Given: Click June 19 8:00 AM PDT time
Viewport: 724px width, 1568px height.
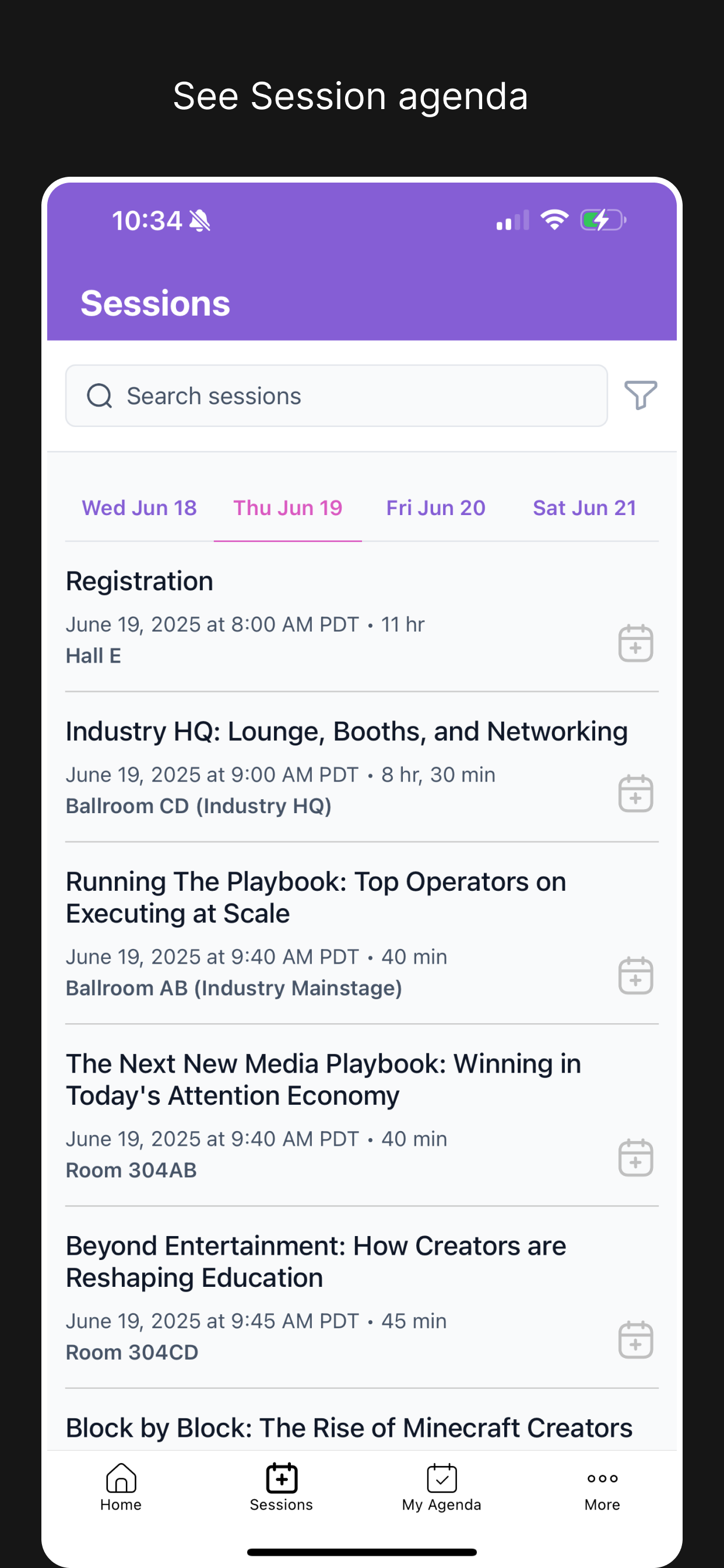Looking at the screenshot, I should [212, 625].
